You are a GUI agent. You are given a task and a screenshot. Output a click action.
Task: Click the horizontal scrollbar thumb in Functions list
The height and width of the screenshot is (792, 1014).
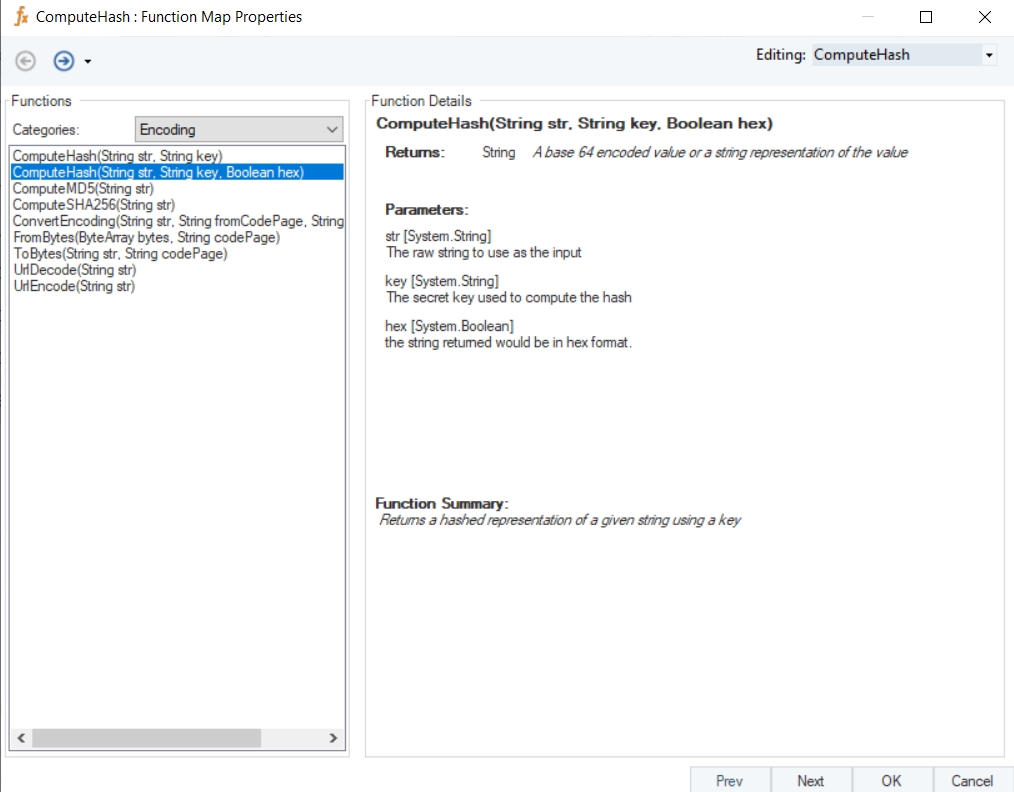146,738
